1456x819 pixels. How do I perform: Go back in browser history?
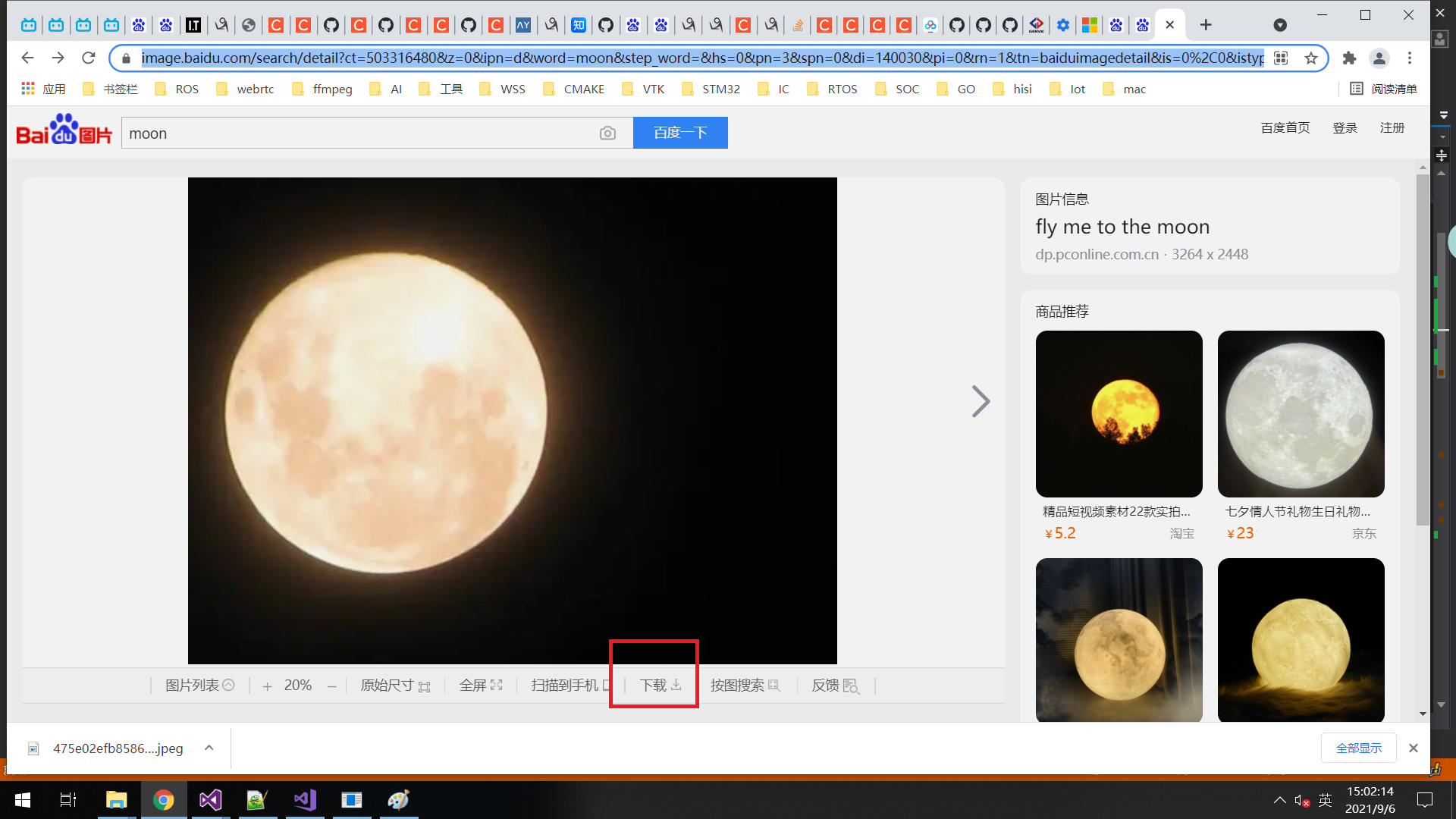[x=28, y=58]
